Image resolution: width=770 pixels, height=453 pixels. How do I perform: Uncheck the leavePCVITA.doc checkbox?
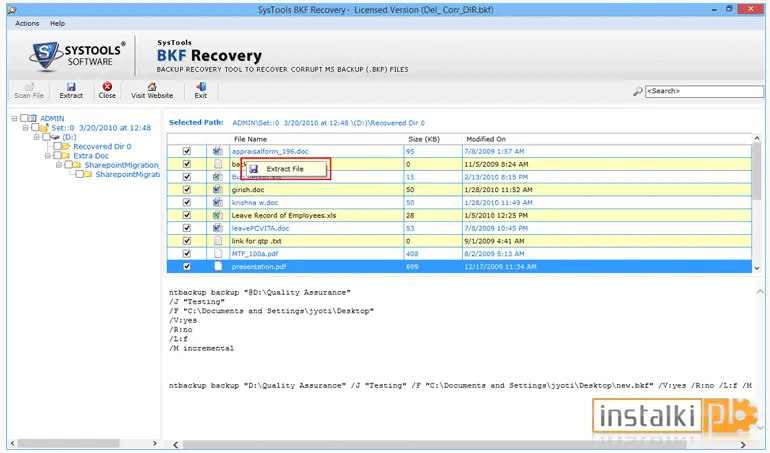click(x=187, y=228)
